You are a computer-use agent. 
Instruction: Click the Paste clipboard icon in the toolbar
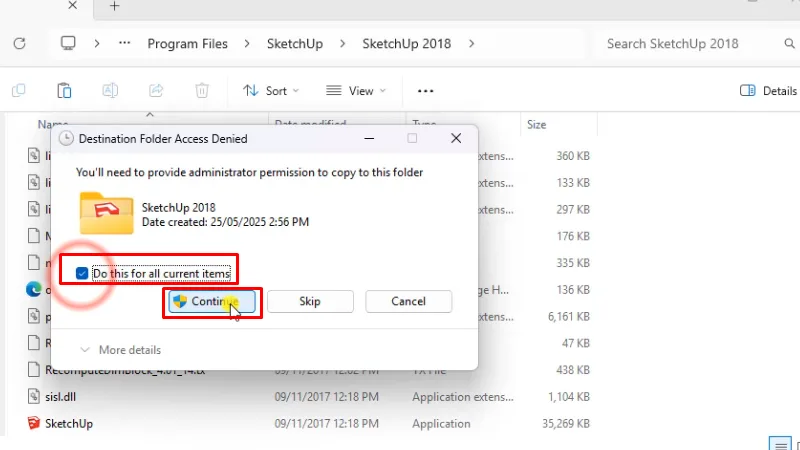point(64,91)
